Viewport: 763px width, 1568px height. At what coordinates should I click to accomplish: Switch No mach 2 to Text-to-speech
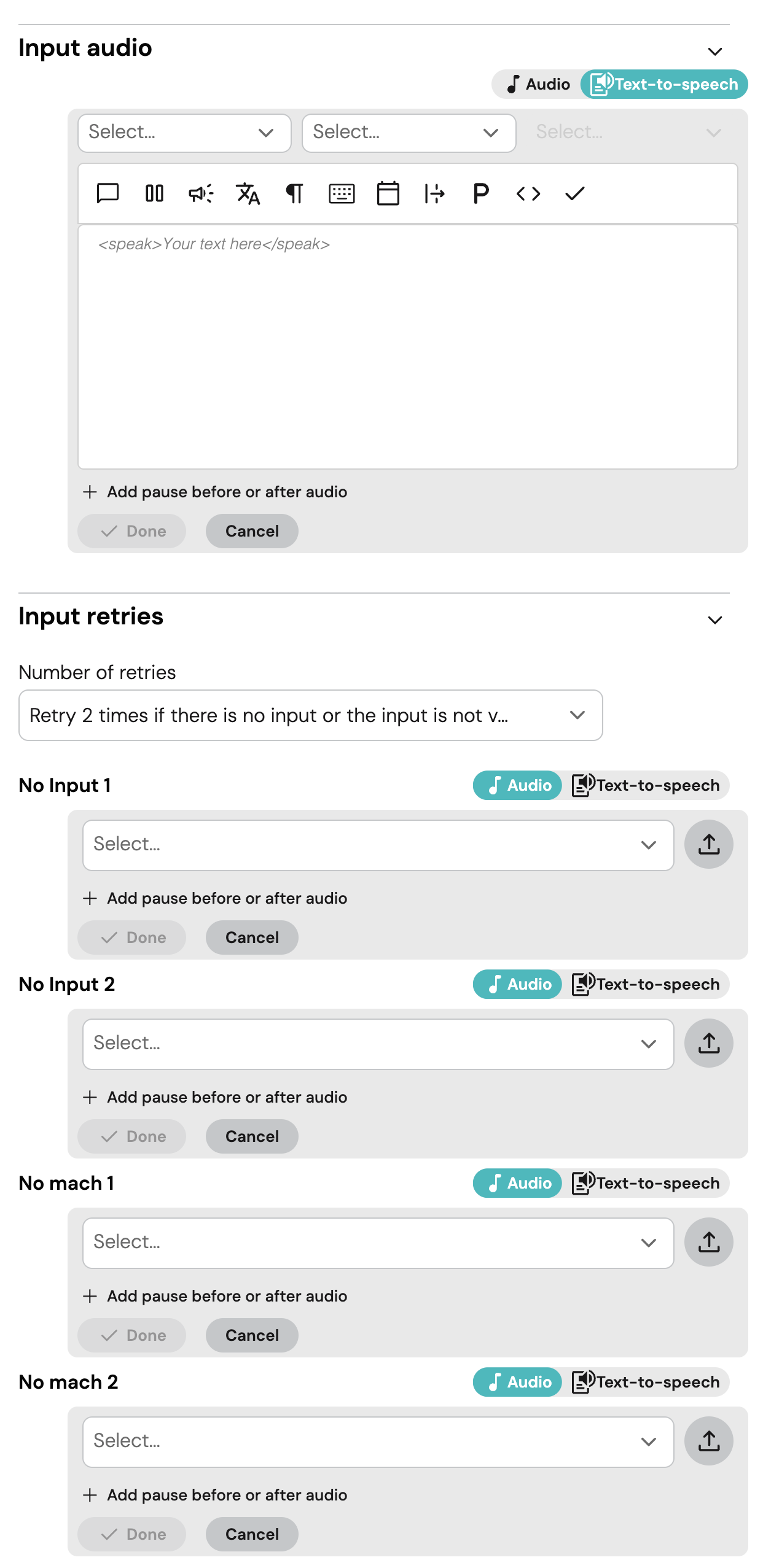click(646, 1382)
